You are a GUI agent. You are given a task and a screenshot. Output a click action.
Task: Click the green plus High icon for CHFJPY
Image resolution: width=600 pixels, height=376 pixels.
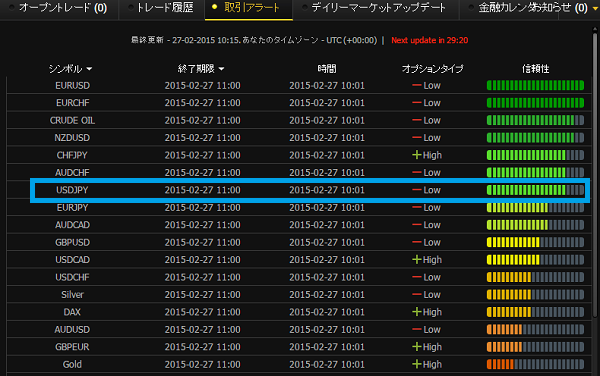point(417,155)
